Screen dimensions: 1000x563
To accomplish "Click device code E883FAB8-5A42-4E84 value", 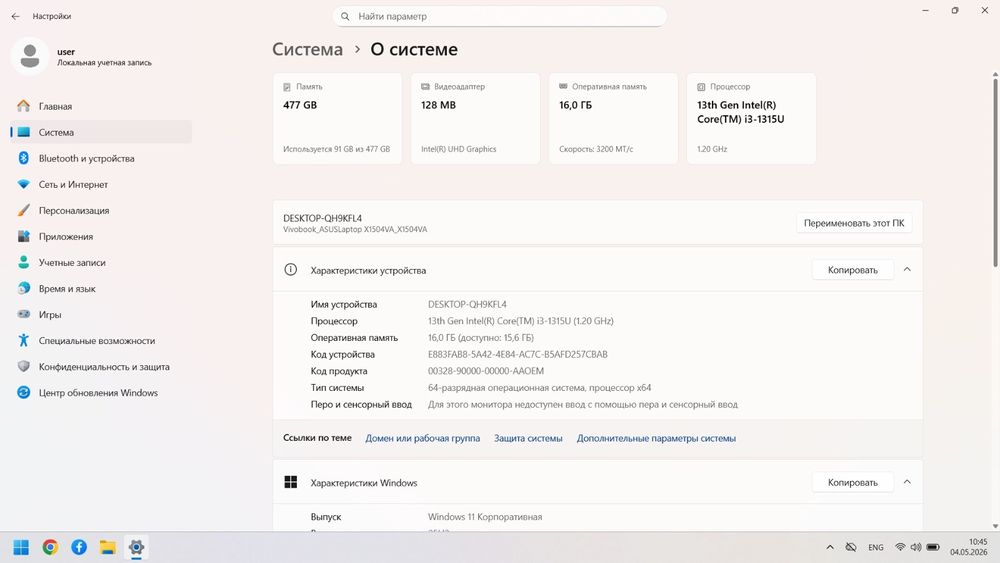I will click(x=517, y=354).
